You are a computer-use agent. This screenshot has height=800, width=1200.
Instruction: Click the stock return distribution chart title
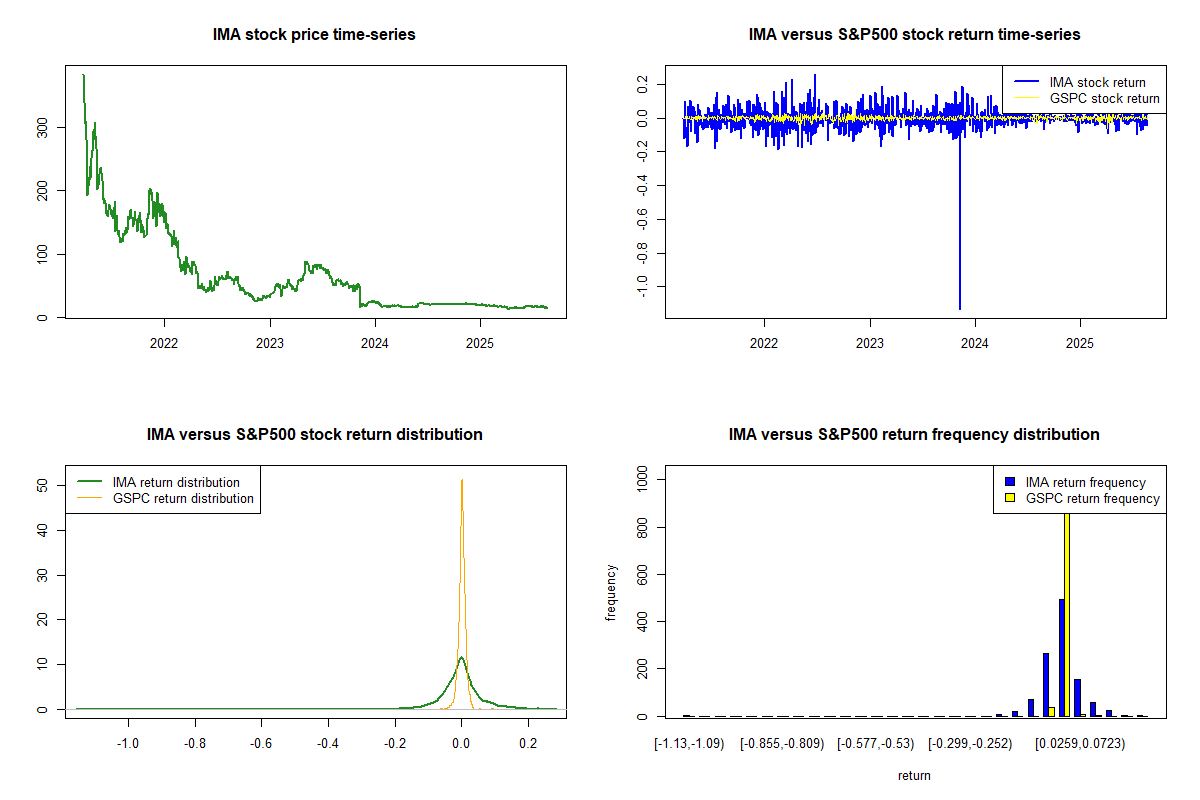pos(314,435)
